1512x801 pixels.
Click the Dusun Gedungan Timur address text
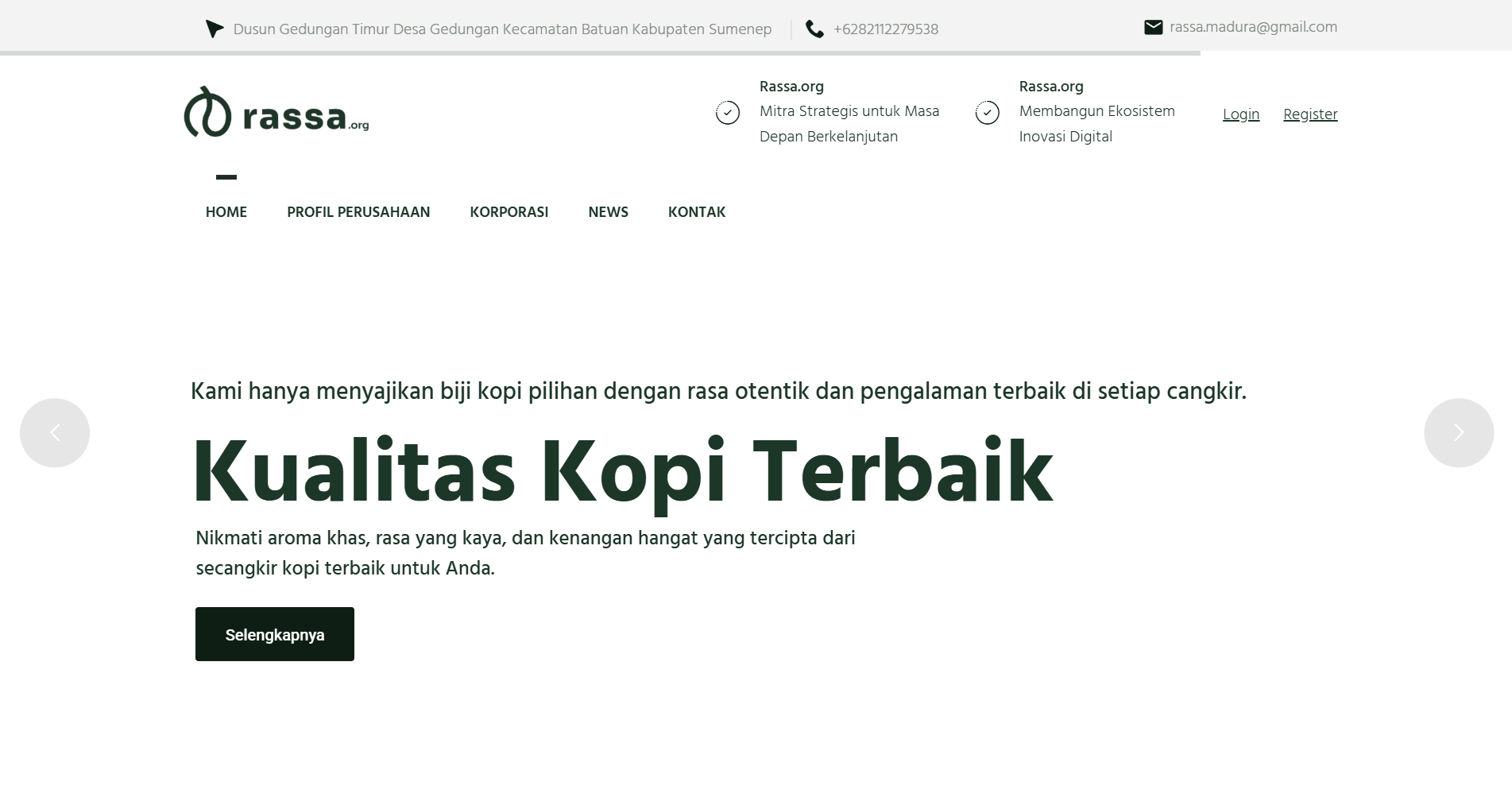tap(502, 29)
